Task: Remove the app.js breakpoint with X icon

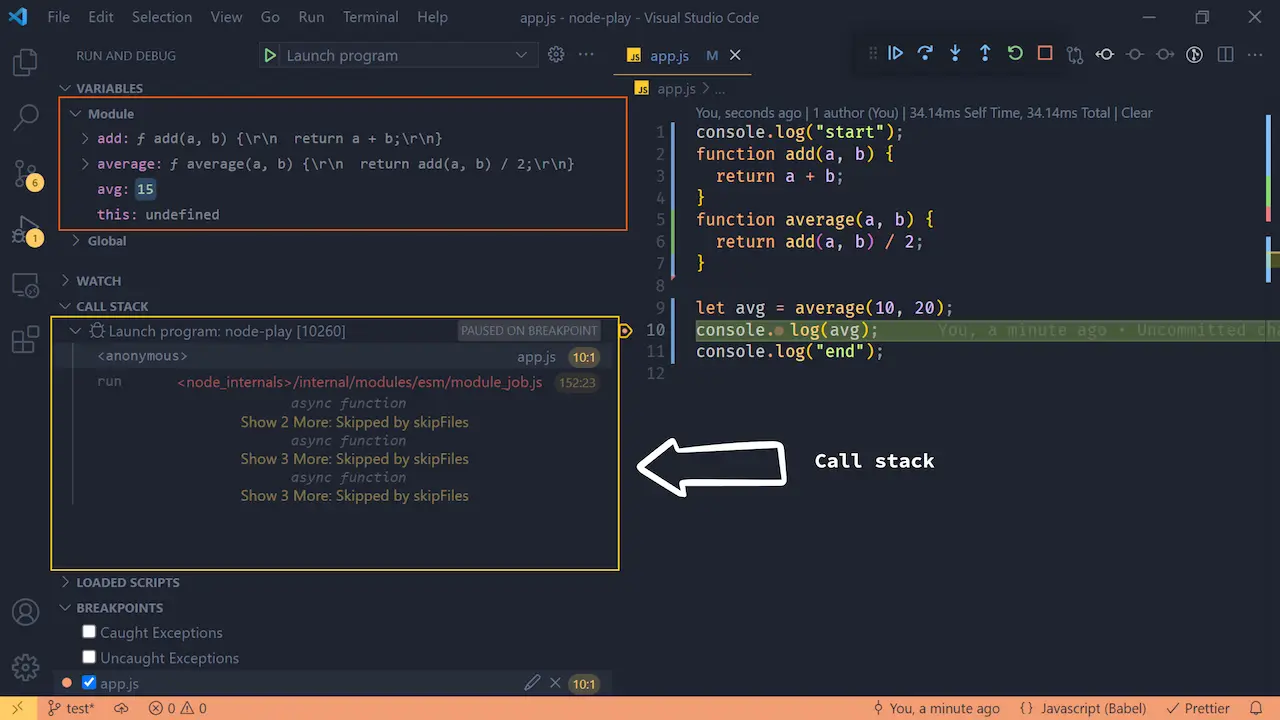Action: tap(555, 683)
